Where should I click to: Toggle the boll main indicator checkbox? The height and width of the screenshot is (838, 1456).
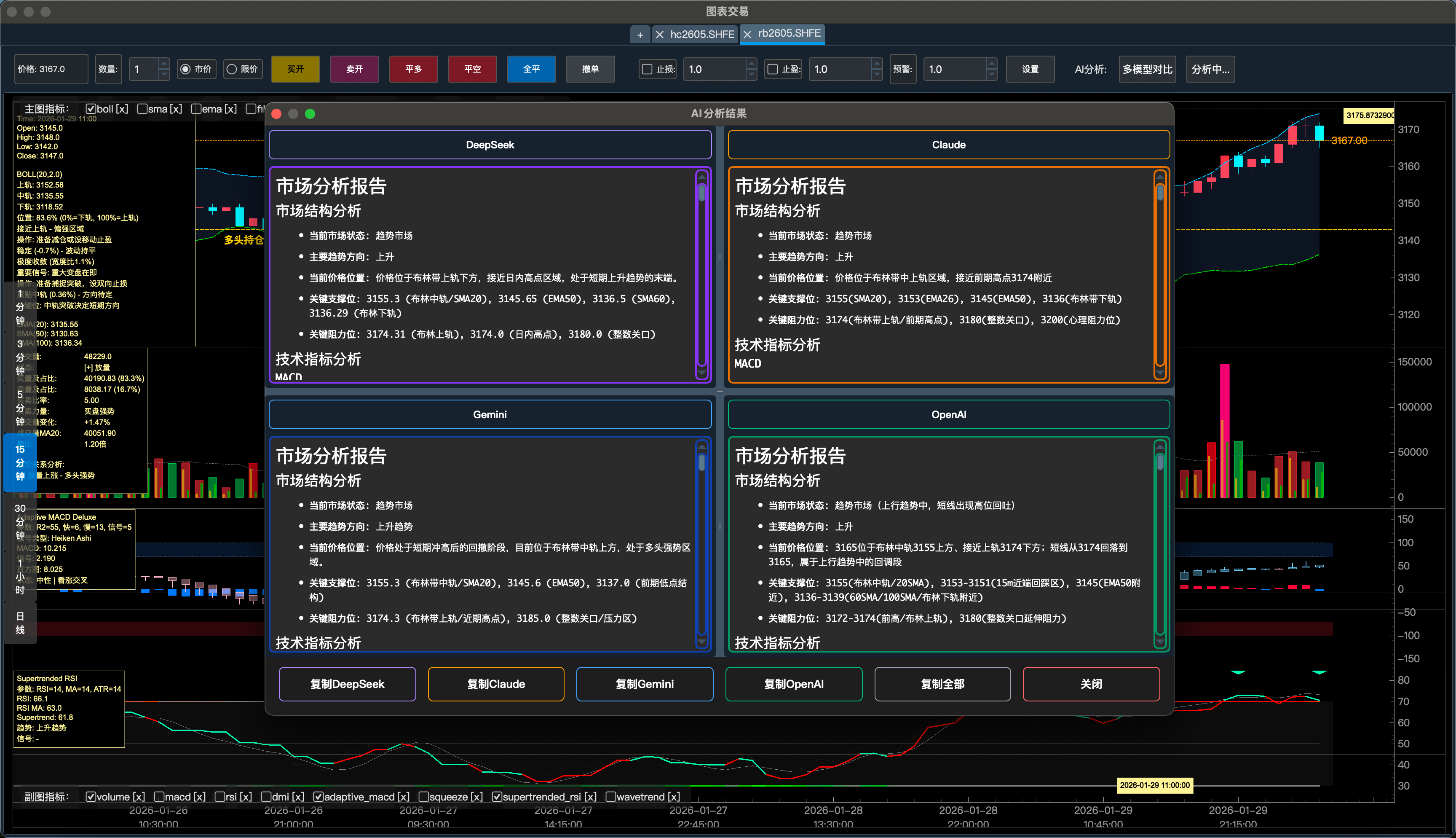click(x=90, y=109)
